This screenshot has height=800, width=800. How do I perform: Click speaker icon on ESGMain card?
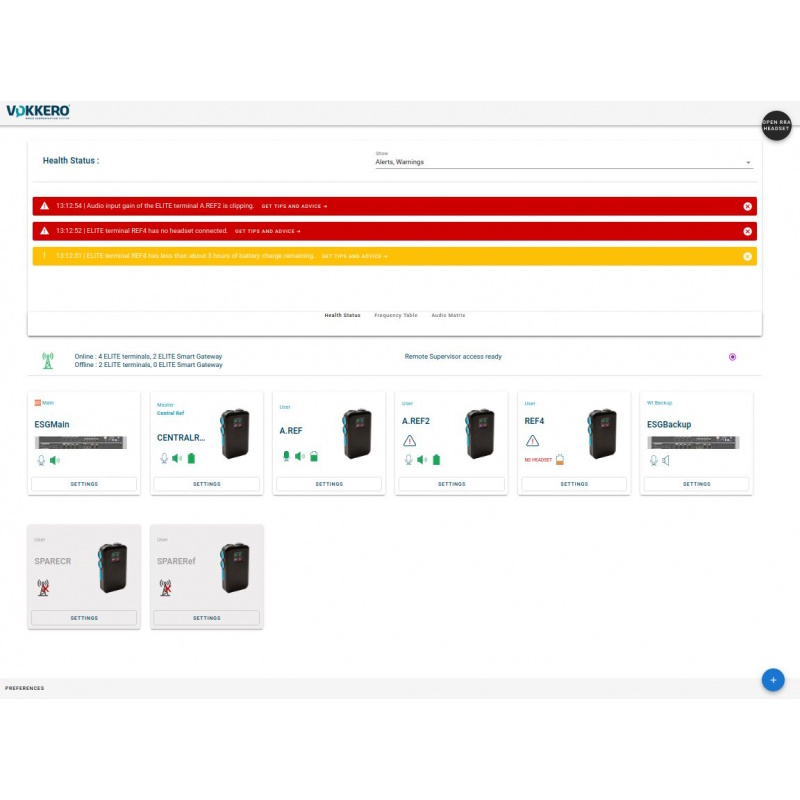coord(55,460)
